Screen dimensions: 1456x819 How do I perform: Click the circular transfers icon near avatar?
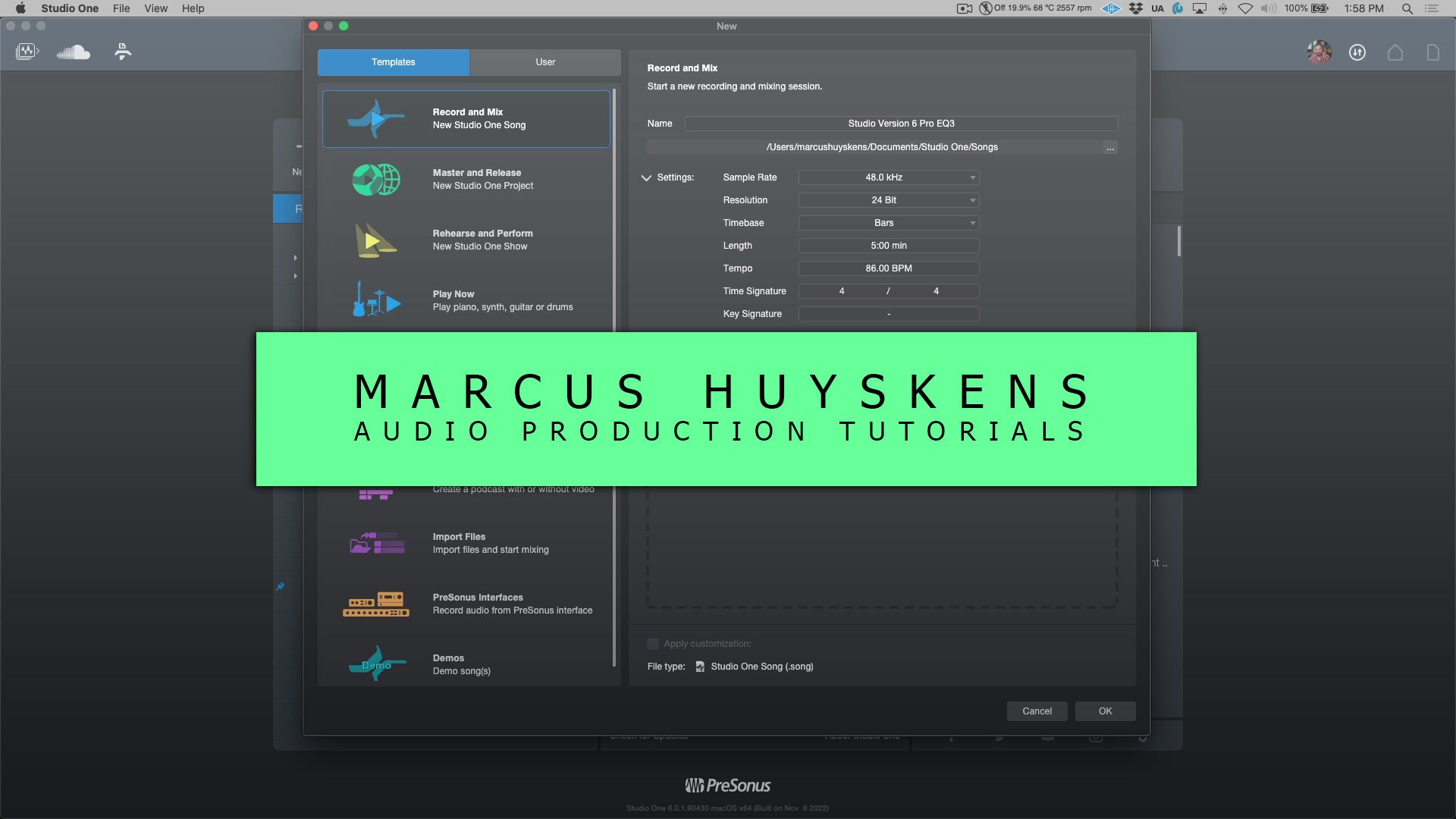tap(1357, 52)
